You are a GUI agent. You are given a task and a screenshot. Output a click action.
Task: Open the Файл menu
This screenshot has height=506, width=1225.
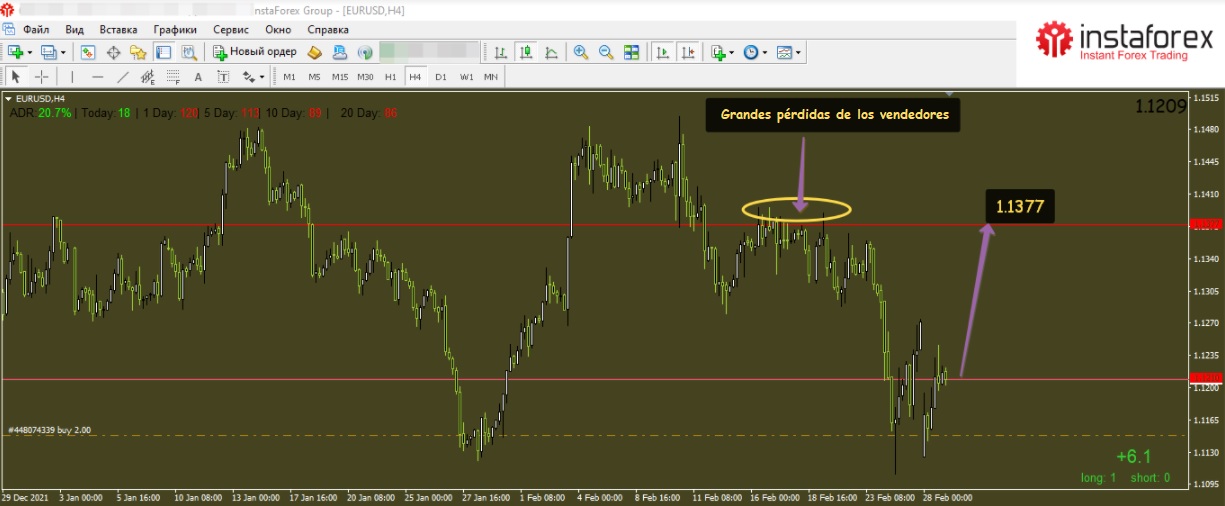(36, 30)
